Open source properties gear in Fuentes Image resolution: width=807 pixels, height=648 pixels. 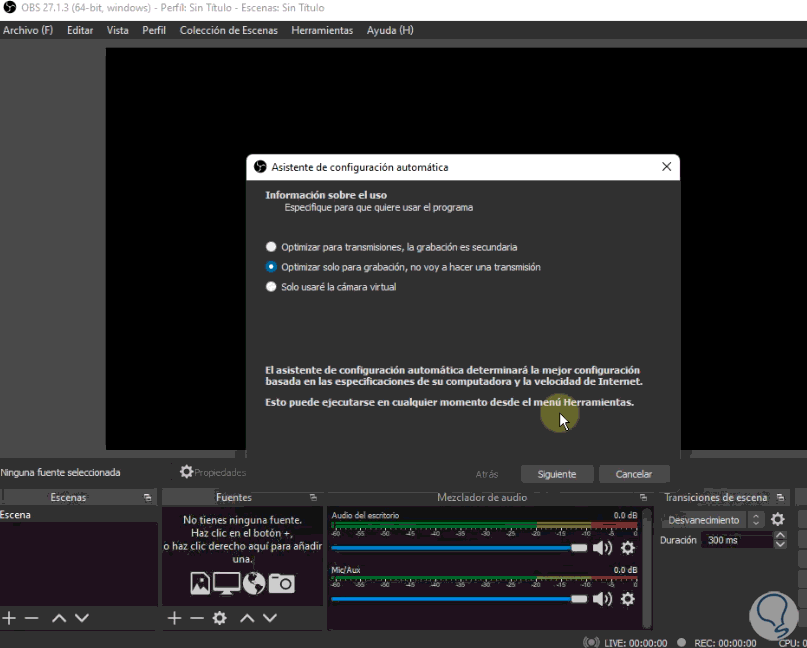220,618
